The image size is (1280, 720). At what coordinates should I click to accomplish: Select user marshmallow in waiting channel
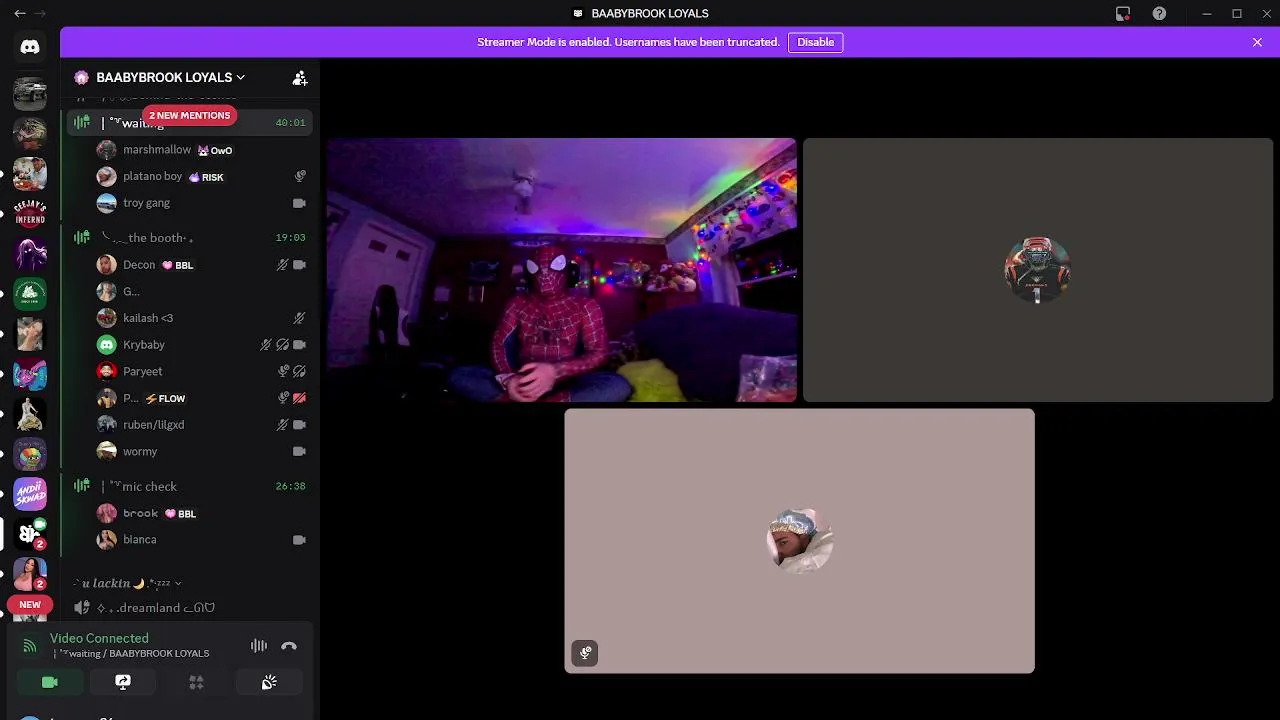click(203, 150)
